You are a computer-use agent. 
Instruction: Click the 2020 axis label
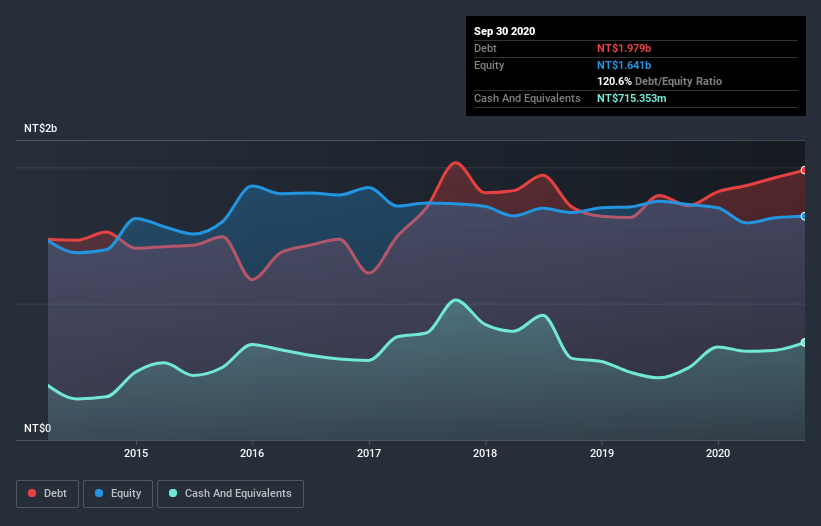[718, 453]
